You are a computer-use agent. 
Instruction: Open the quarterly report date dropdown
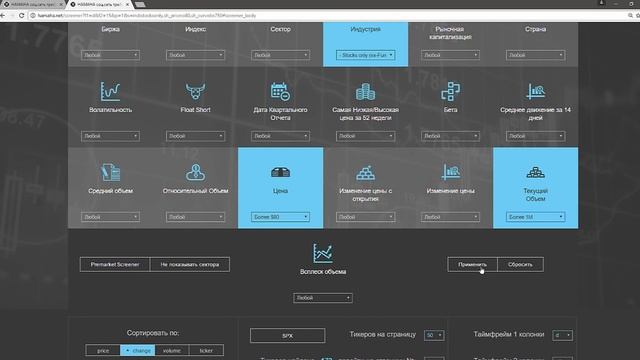[x=280, y=136]
